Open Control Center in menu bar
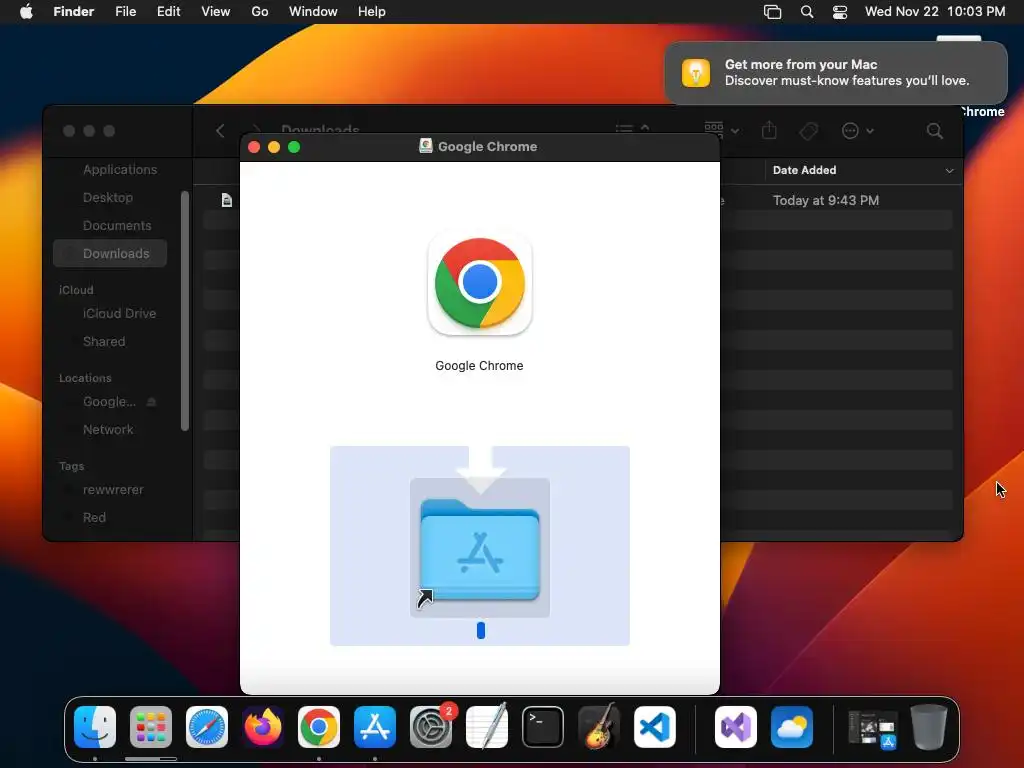1024x768 pixels. pyautogui.click(x=840, y=12)
